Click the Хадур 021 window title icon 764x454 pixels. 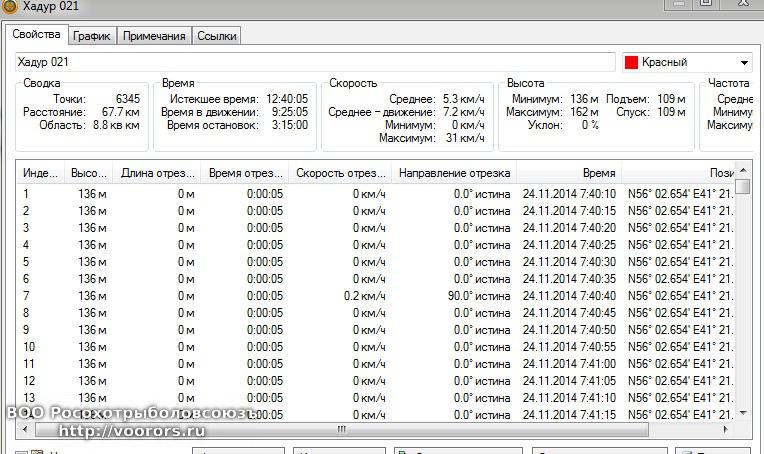click(x=9, y=6)
